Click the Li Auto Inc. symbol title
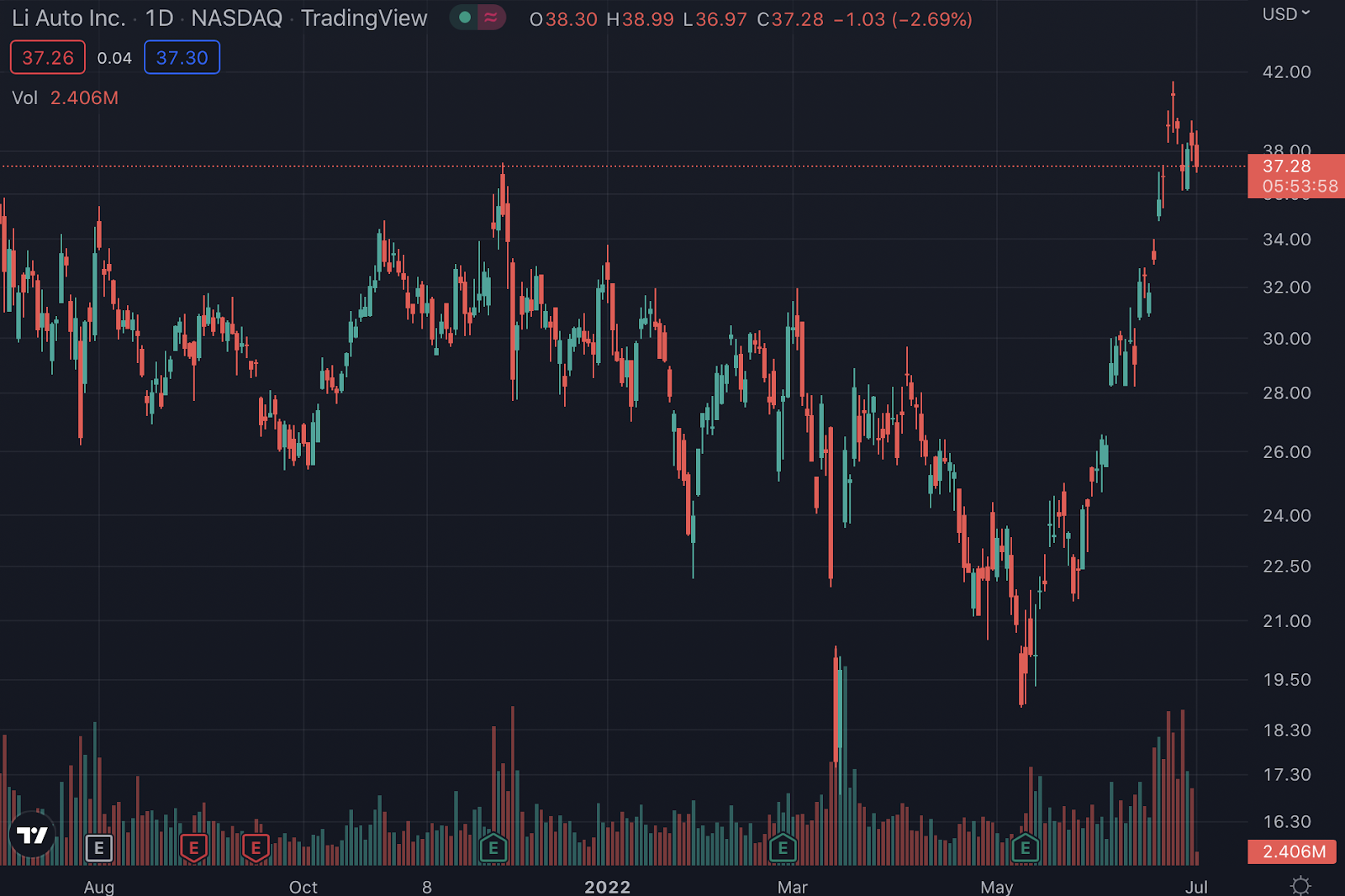Screen dimensions: 1345x896 (x=68, y=18)
